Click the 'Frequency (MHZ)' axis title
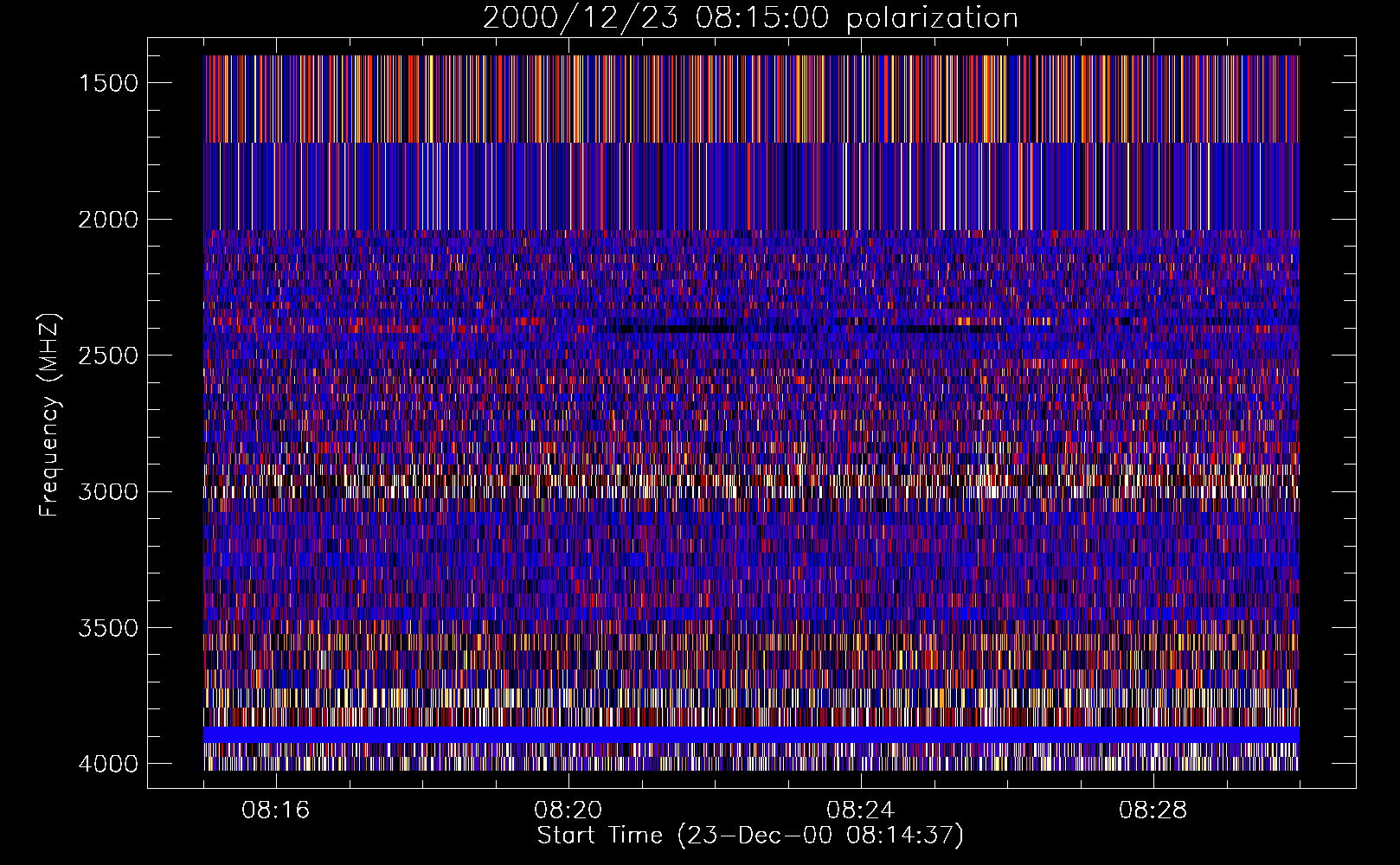1400x865 pixels. pyautogui.click(x=49, y=414)
